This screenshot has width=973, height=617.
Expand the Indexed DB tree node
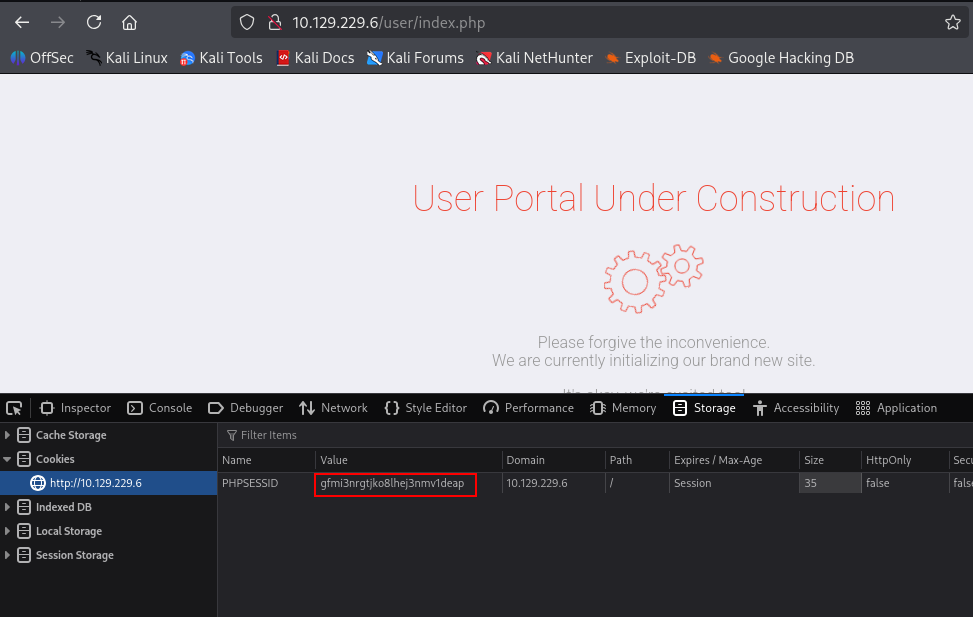(x=7, y=507)
